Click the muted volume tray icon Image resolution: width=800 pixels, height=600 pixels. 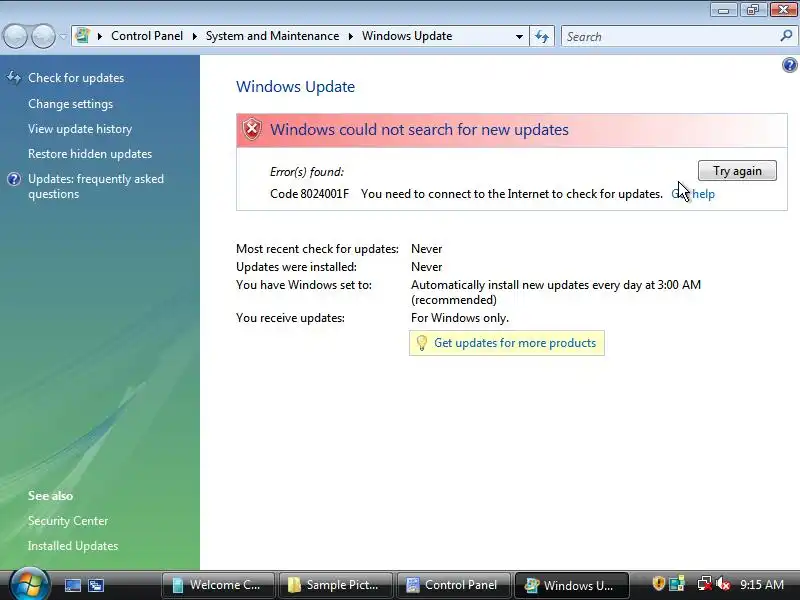pyautogui.click(x=723, y=584)
